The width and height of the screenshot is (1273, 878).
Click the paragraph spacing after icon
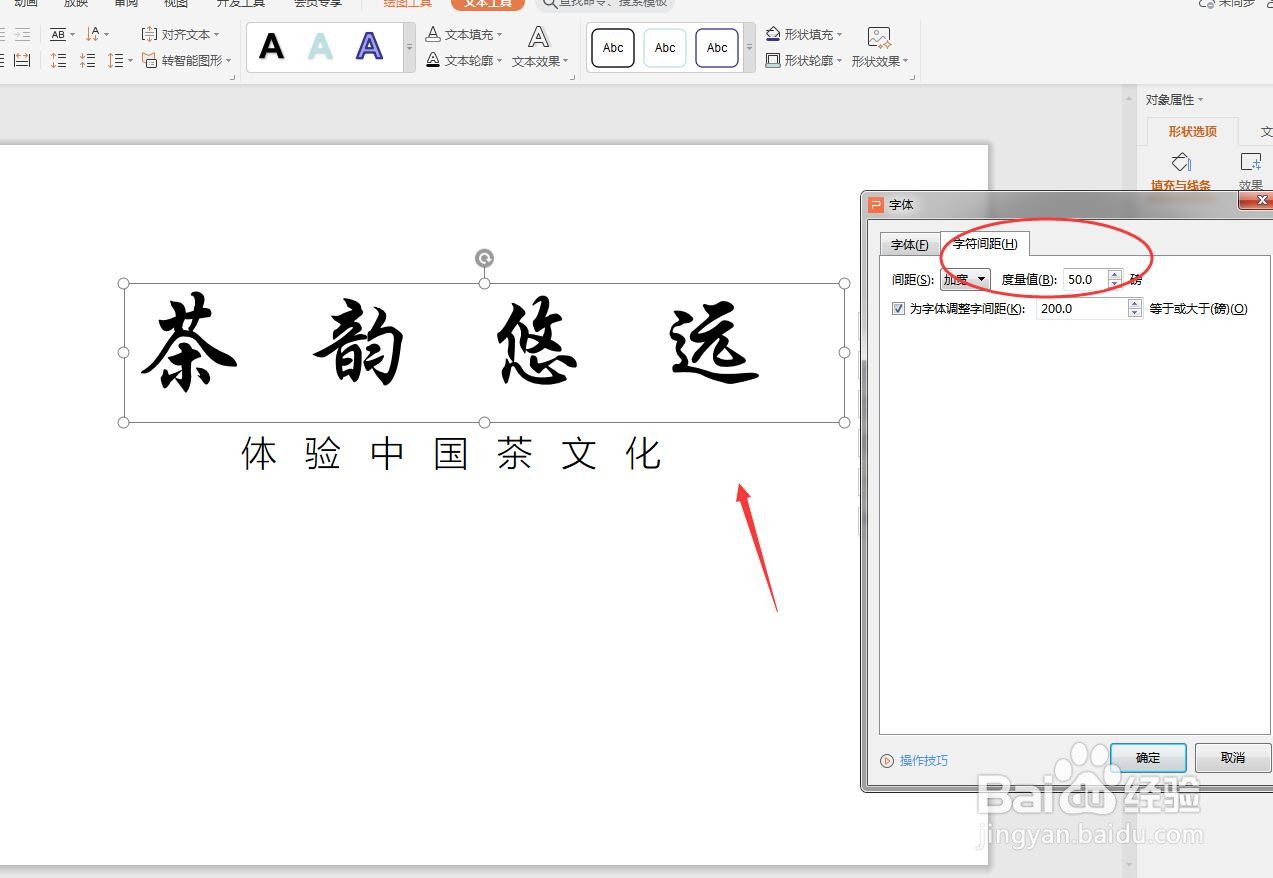88,60
